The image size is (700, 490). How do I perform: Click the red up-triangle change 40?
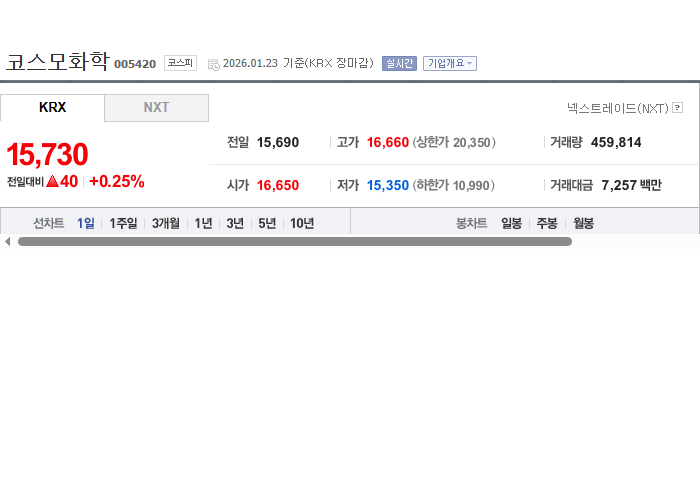pos(62,181)
